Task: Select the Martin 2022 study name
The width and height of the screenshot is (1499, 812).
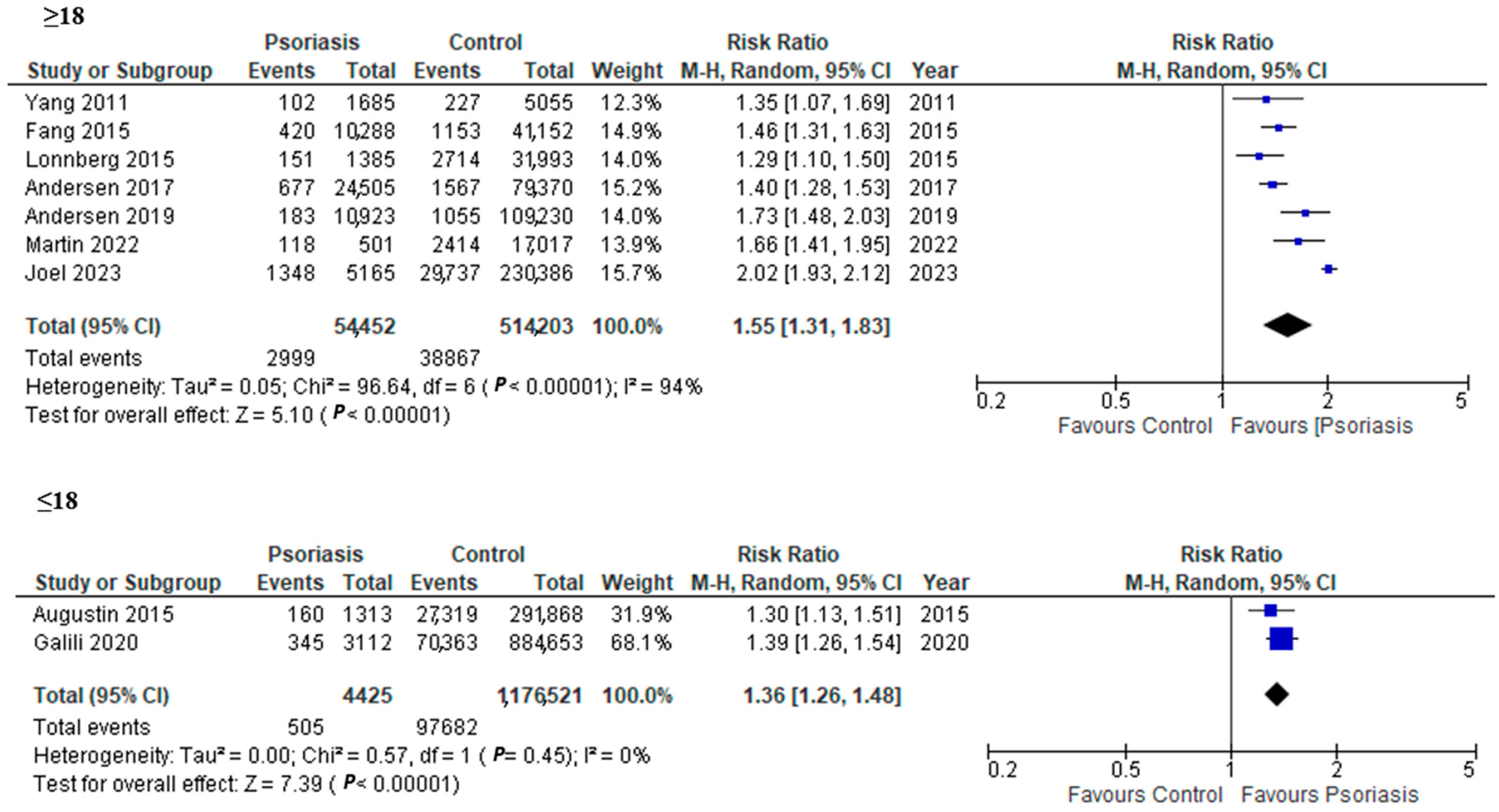Action: (82, 245)
